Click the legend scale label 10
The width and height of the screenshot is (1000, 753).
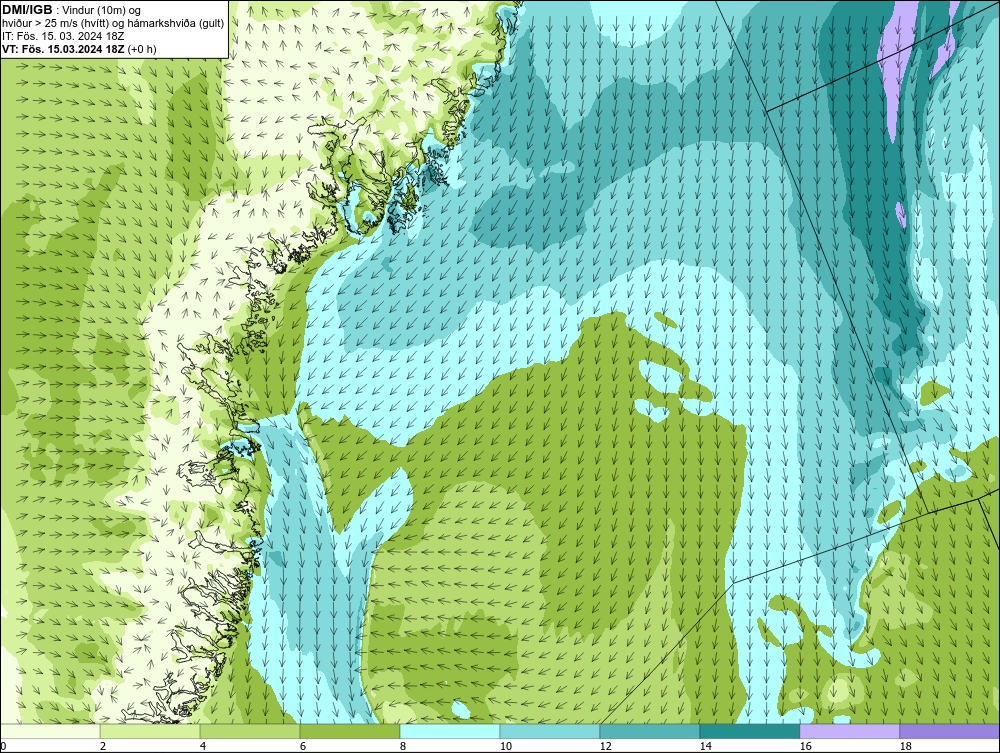[x=505, y=746]
